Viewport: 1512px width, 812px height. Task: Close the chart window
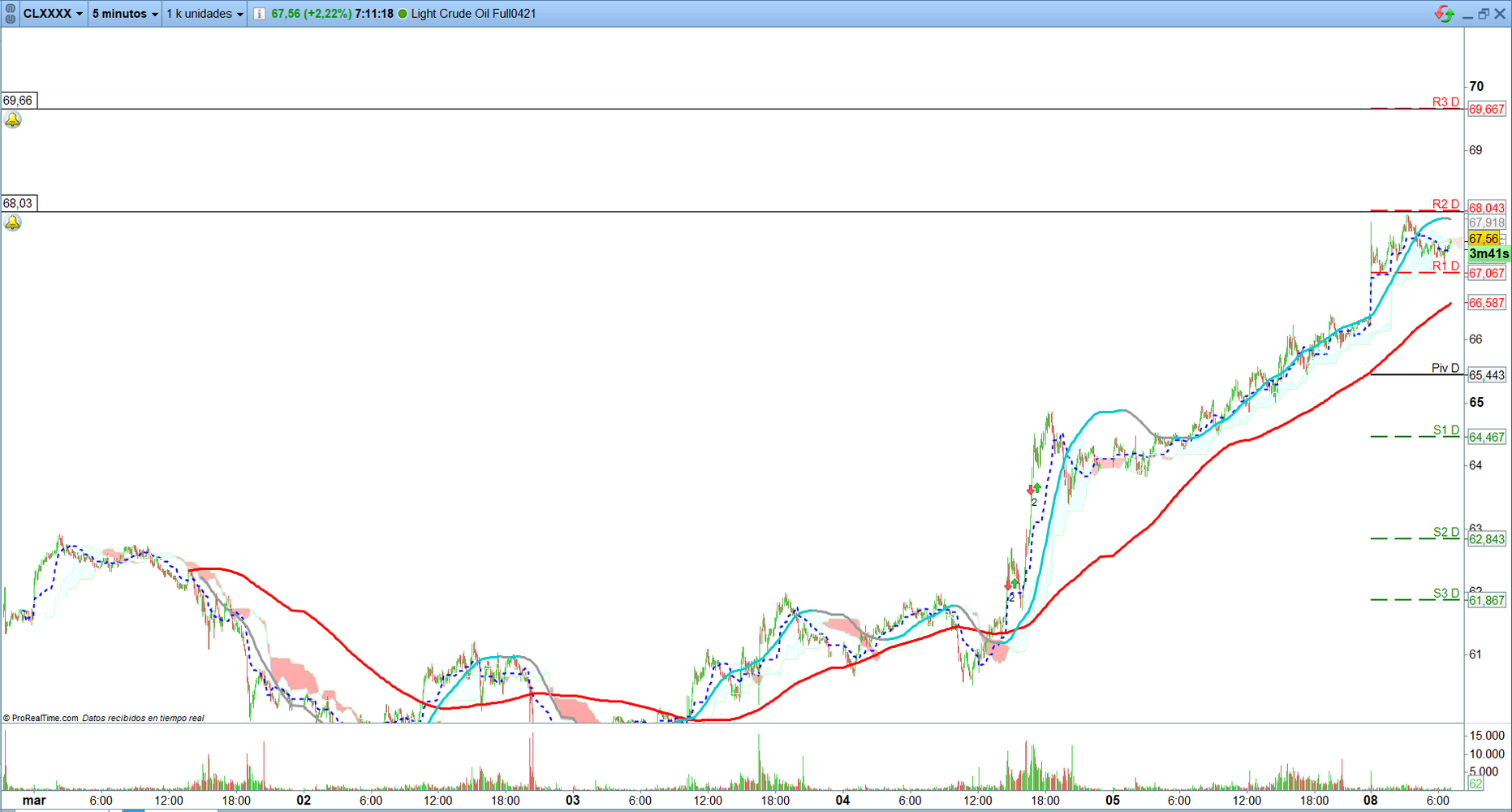pyautogui.click(x=1500, y=14)
